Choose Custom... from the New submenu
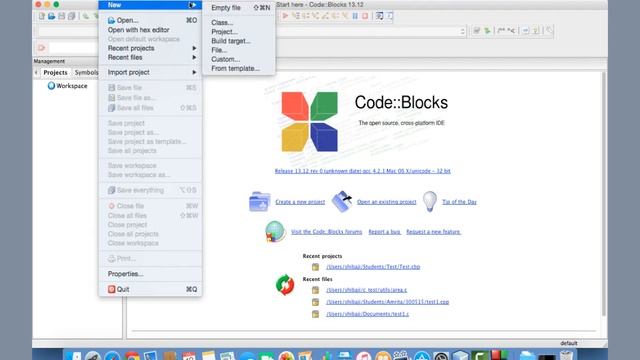Viewport: 640px width, 360px height. tap(239, 59)
